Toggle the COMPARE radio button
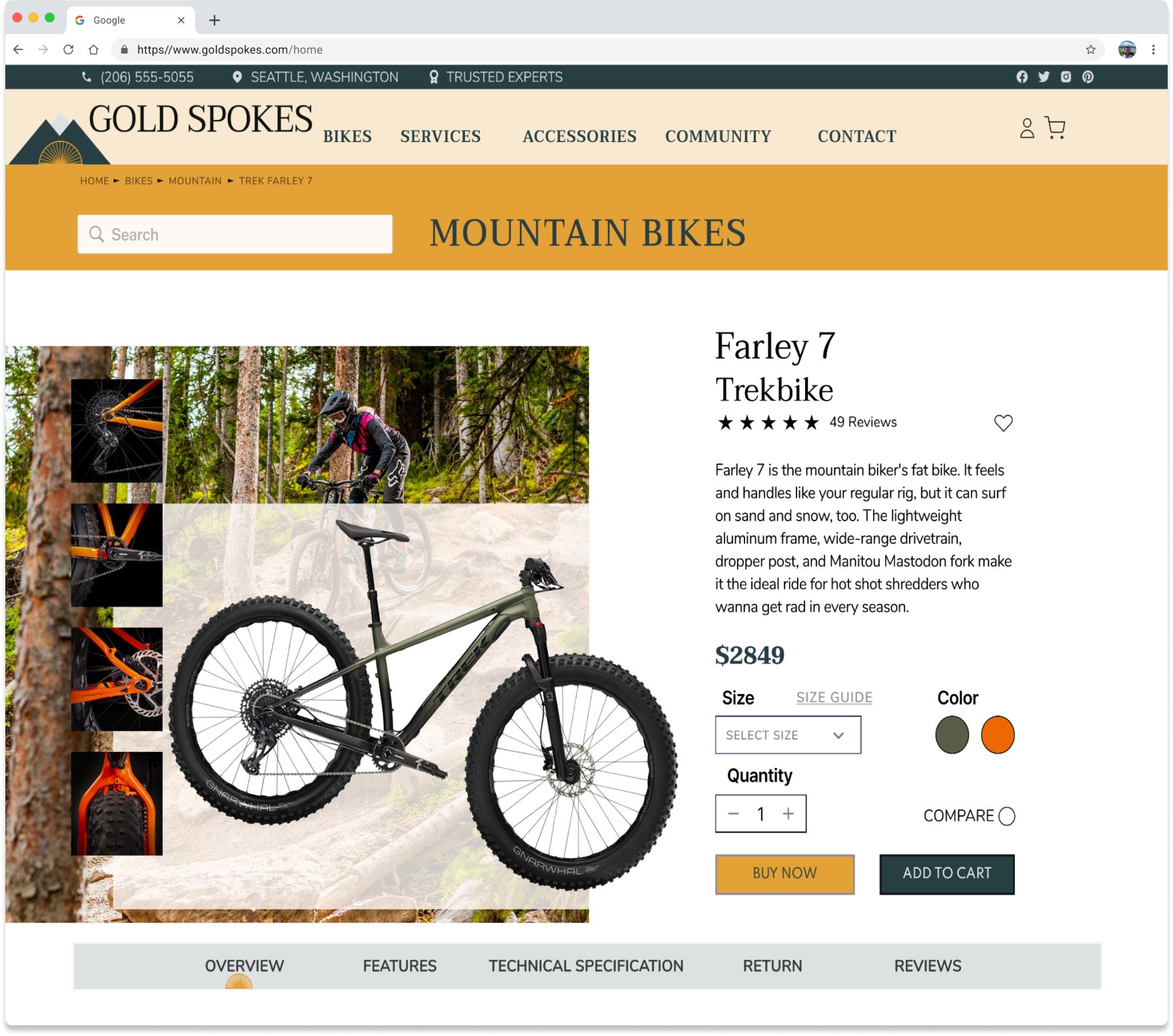Image resolution: width=1173 pixels, height=1036 pixels. [1006, 816]
